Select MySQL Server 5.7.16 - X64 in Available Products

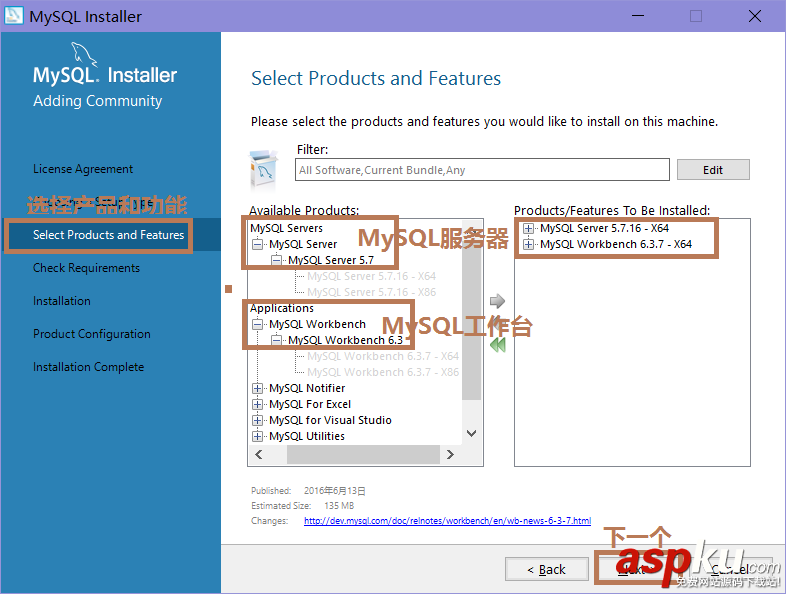(x=371, y=276)
